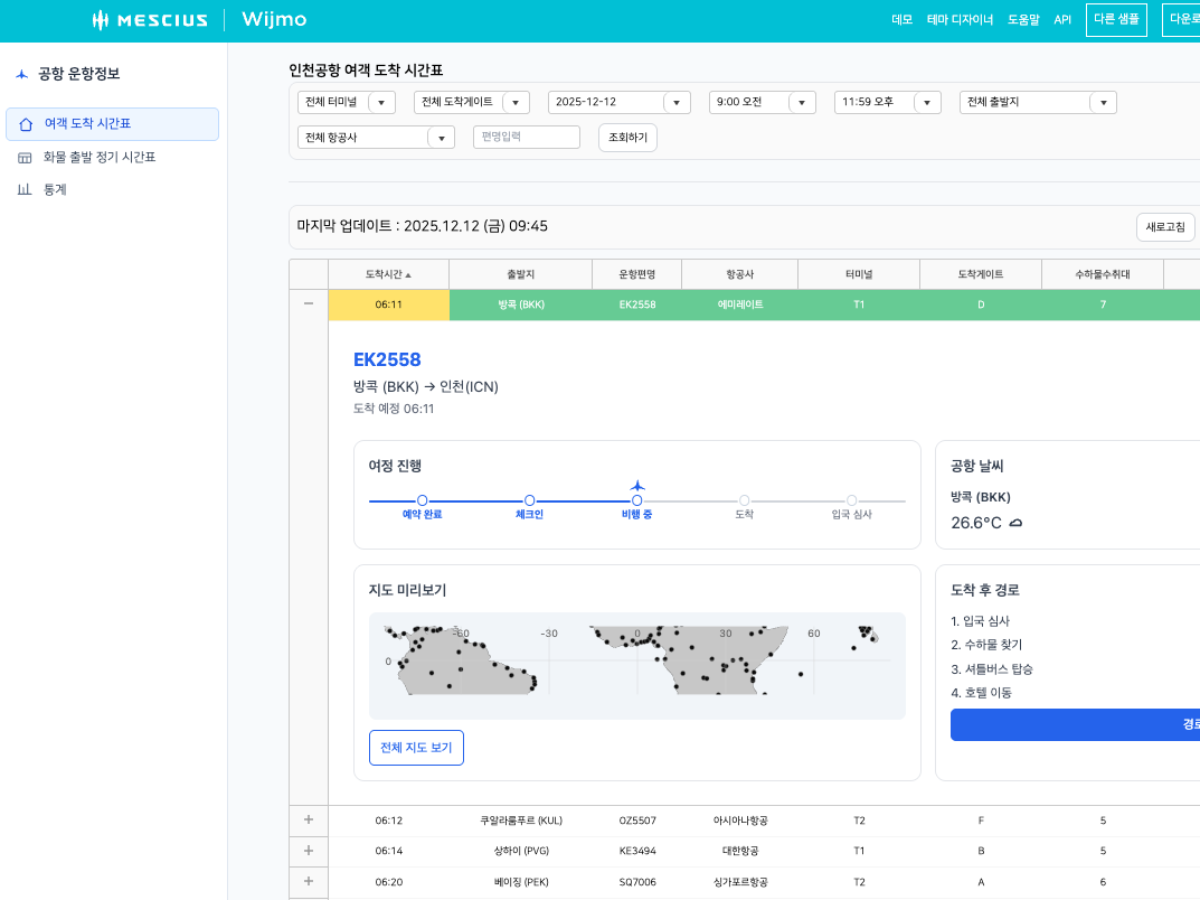
Task: Sort by the 도착시간 column header
Action: tap(388, 274)
